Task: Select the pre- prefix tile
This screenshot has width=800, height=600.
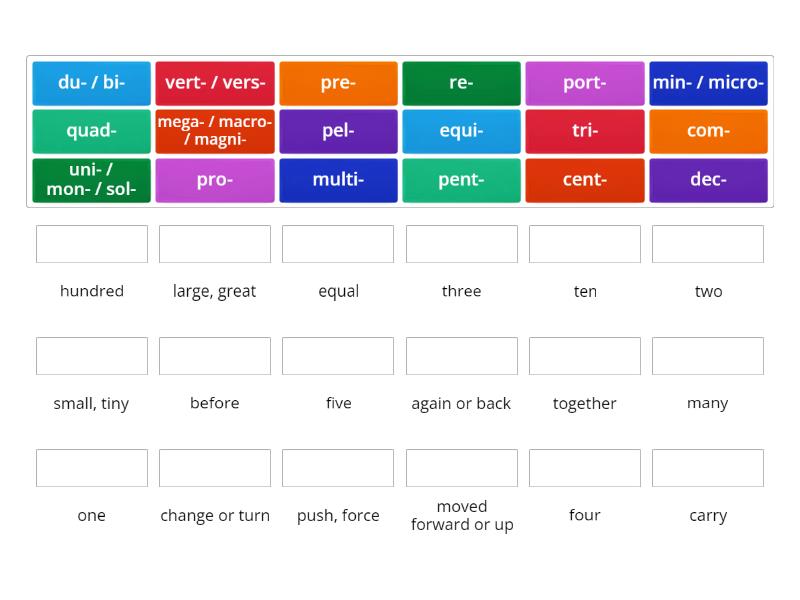Action: tap(338, 83)
